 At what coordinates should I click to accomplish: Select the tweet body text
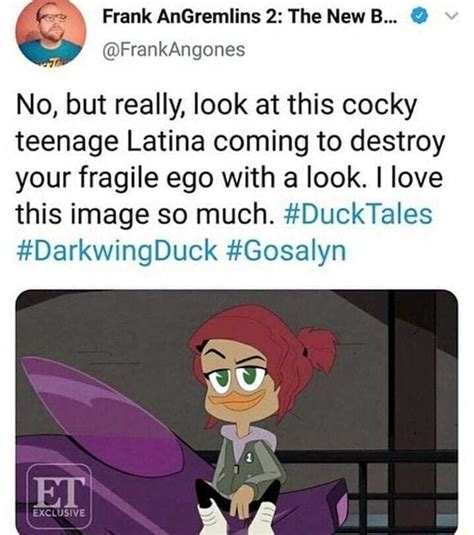point(230,178)
